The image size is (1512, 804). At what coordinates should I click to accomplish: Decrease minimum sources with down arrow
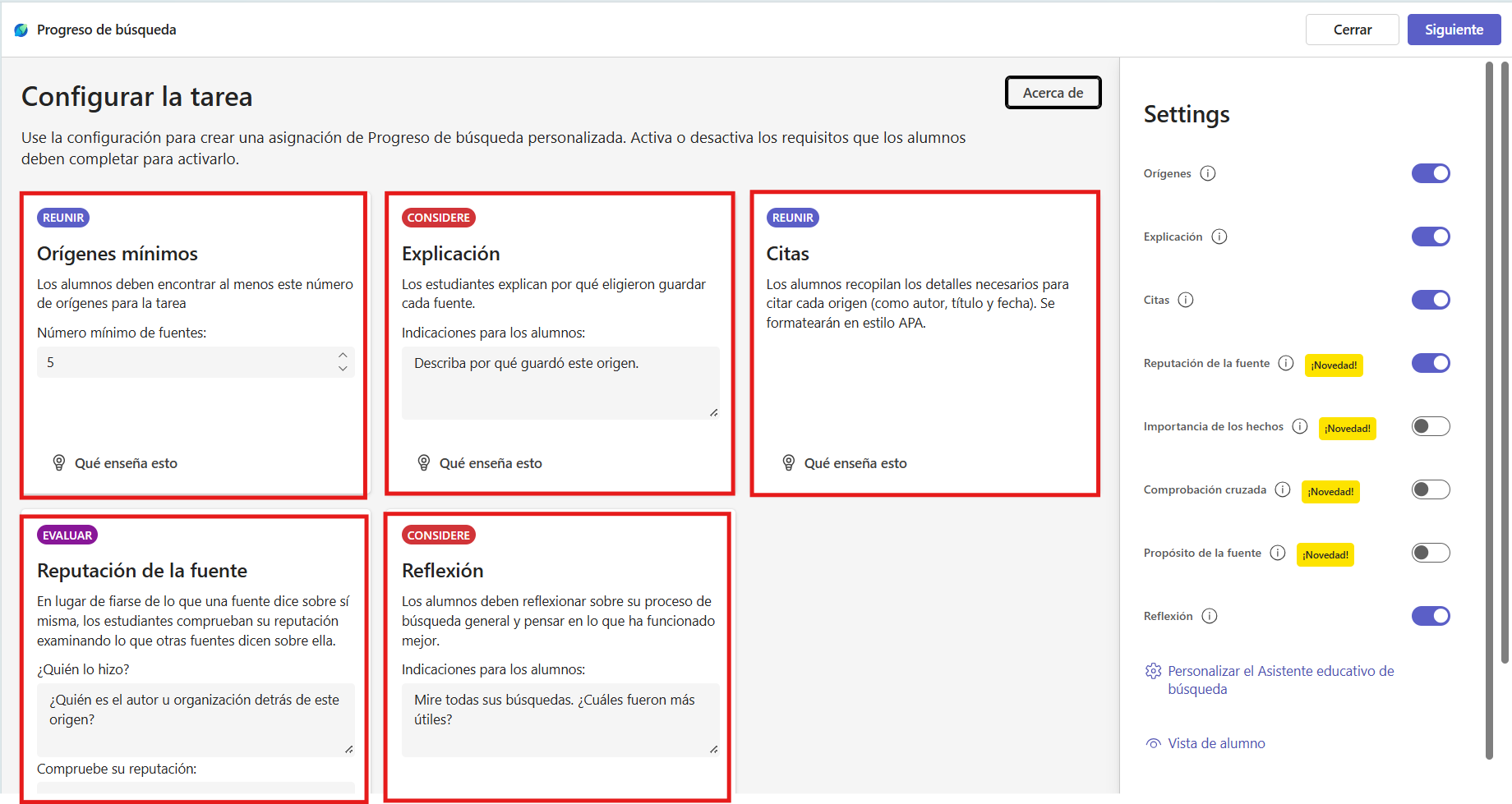click(343, 369)
